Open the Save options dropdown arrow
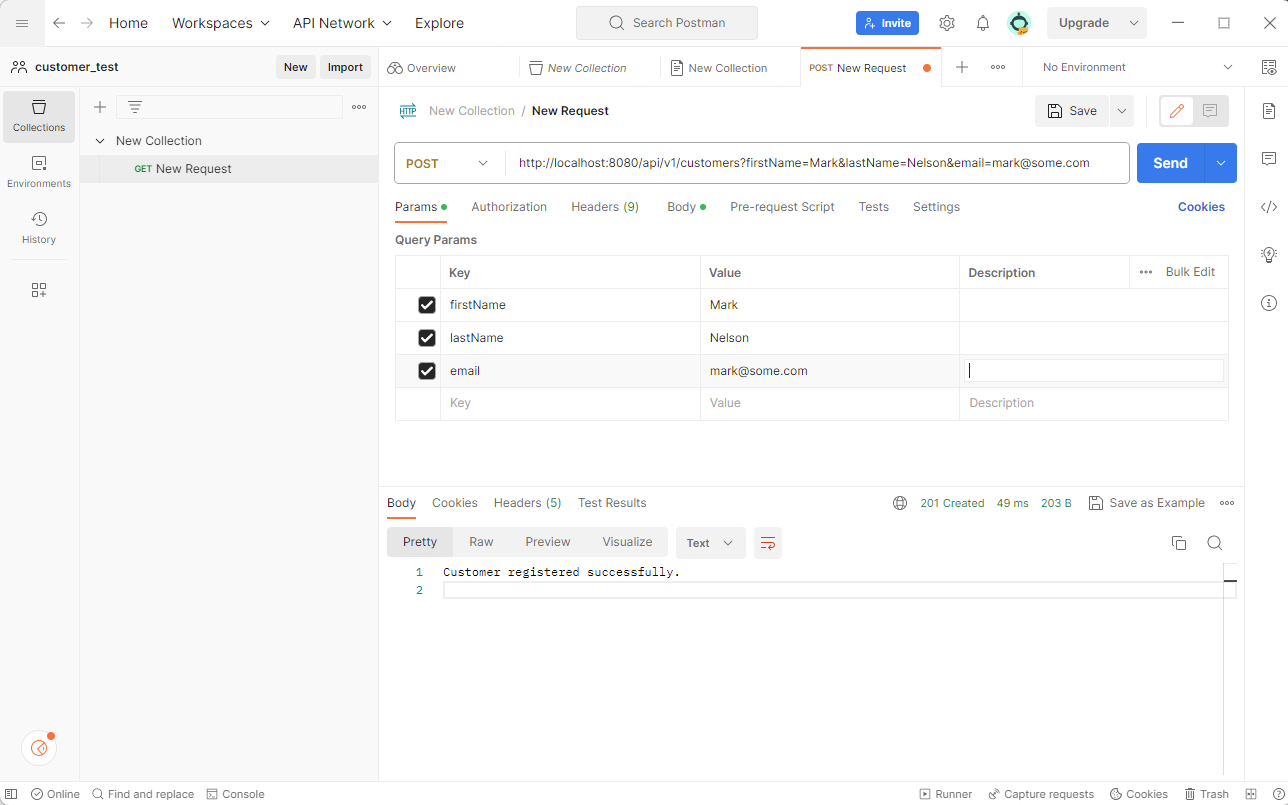This screenshot has height=805, width=1288. [1122, 111]
